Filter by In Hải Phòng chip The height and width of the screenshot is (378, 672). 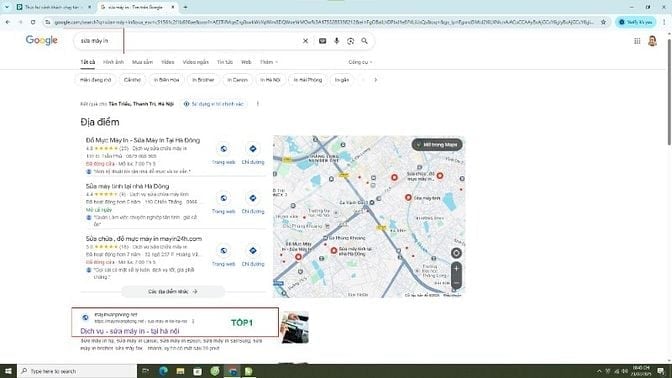click(x=308, y=80)
